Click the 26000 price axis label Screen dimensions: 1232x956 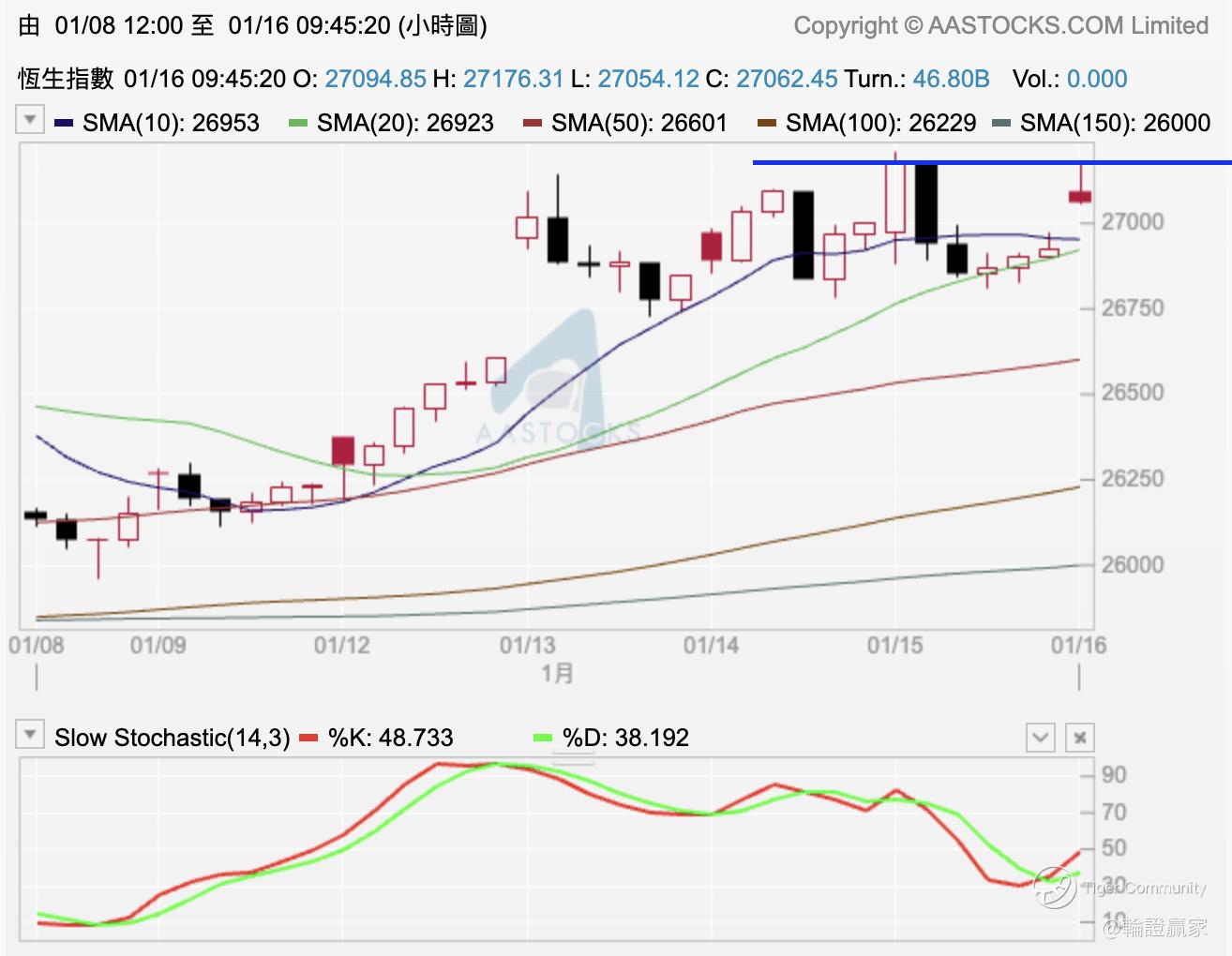pos(1133,565)
